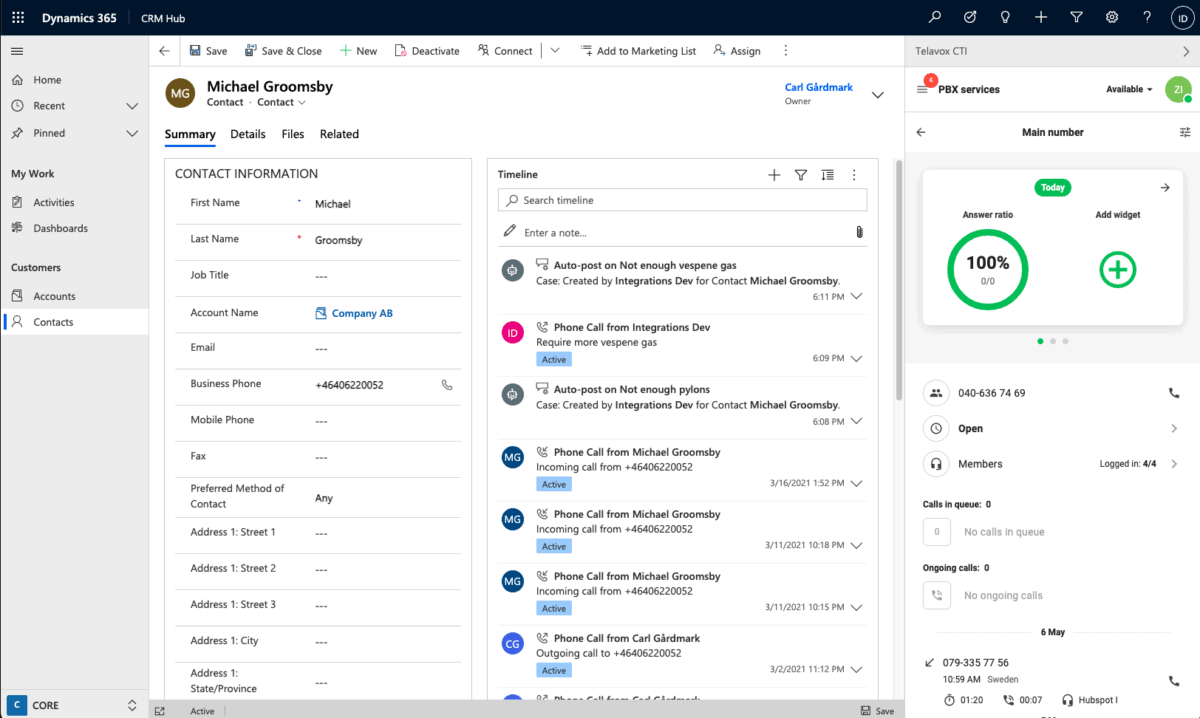This screenshot has height=718, width=1200.
Task: Switch to the Details tab
Action: (248, 134)
